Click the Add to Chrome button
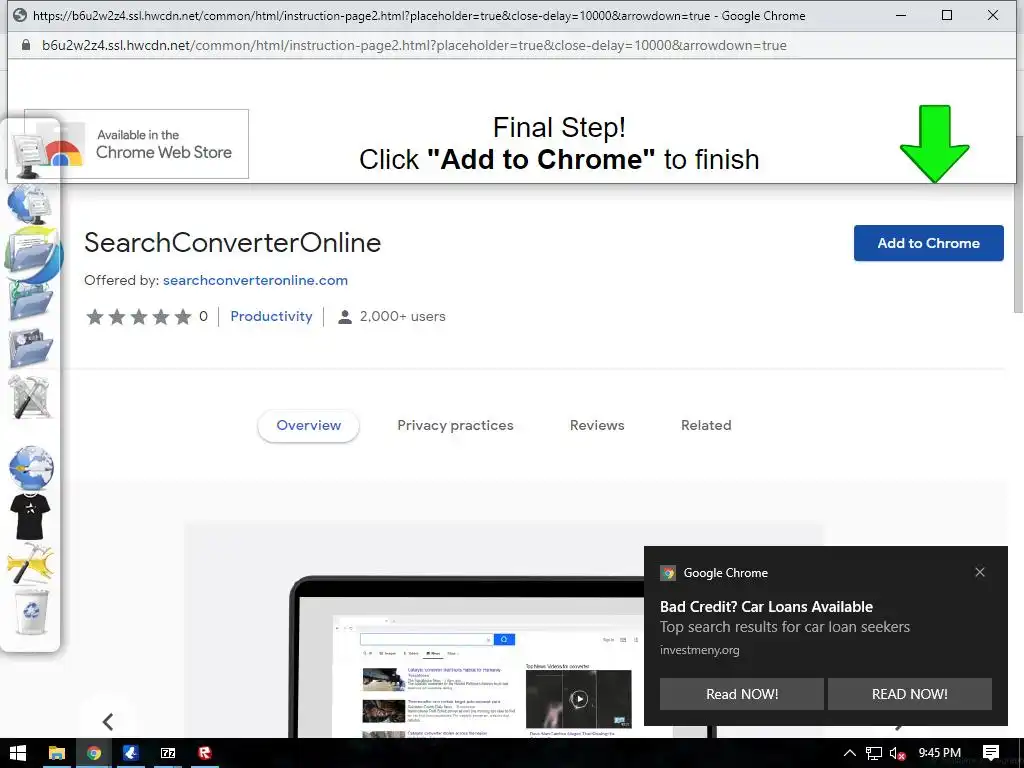The image size is (1024, 768). (929, 243)
